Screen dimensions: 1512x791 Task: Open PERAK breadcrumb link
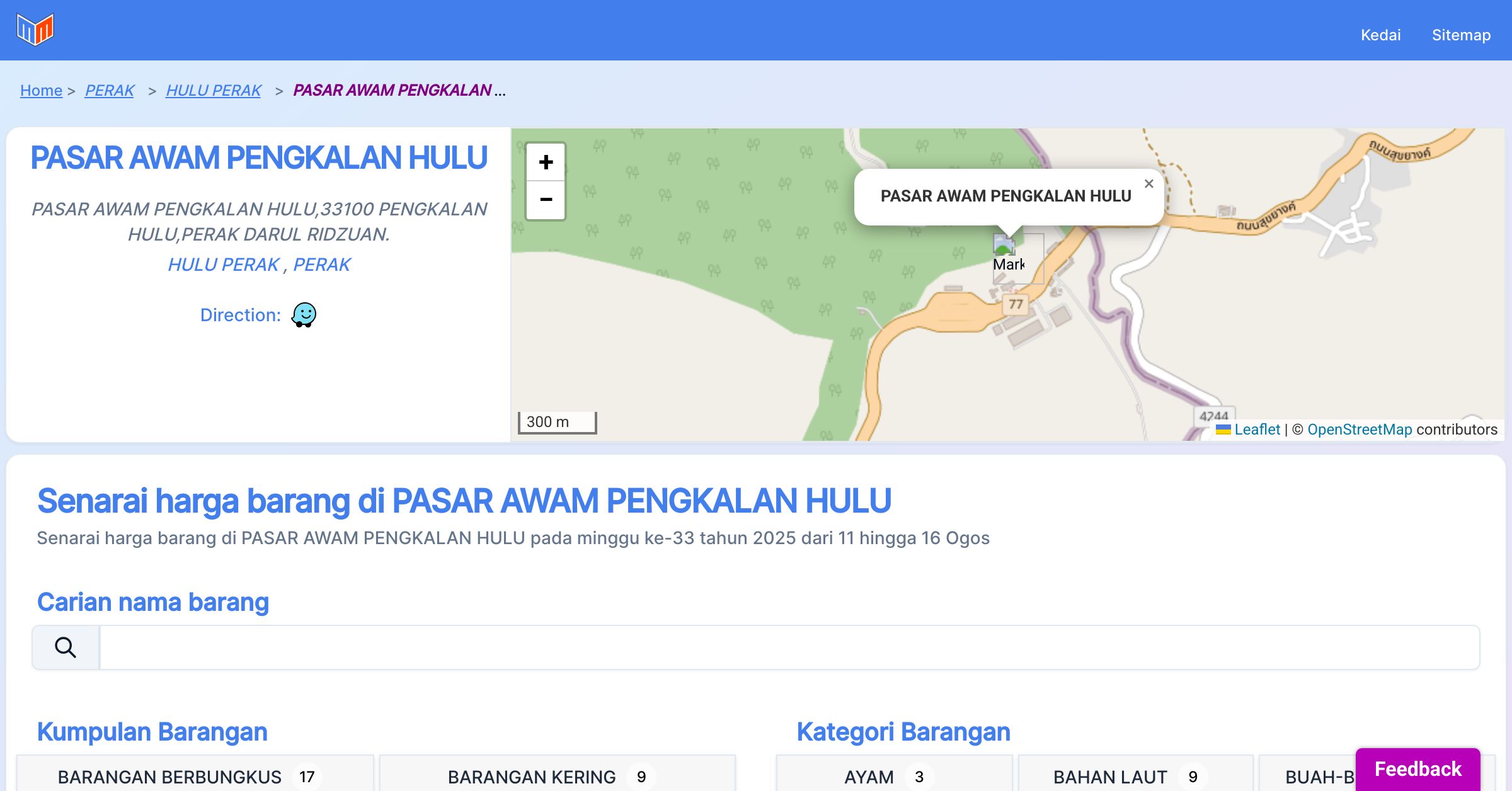click(x=110, y=91)
